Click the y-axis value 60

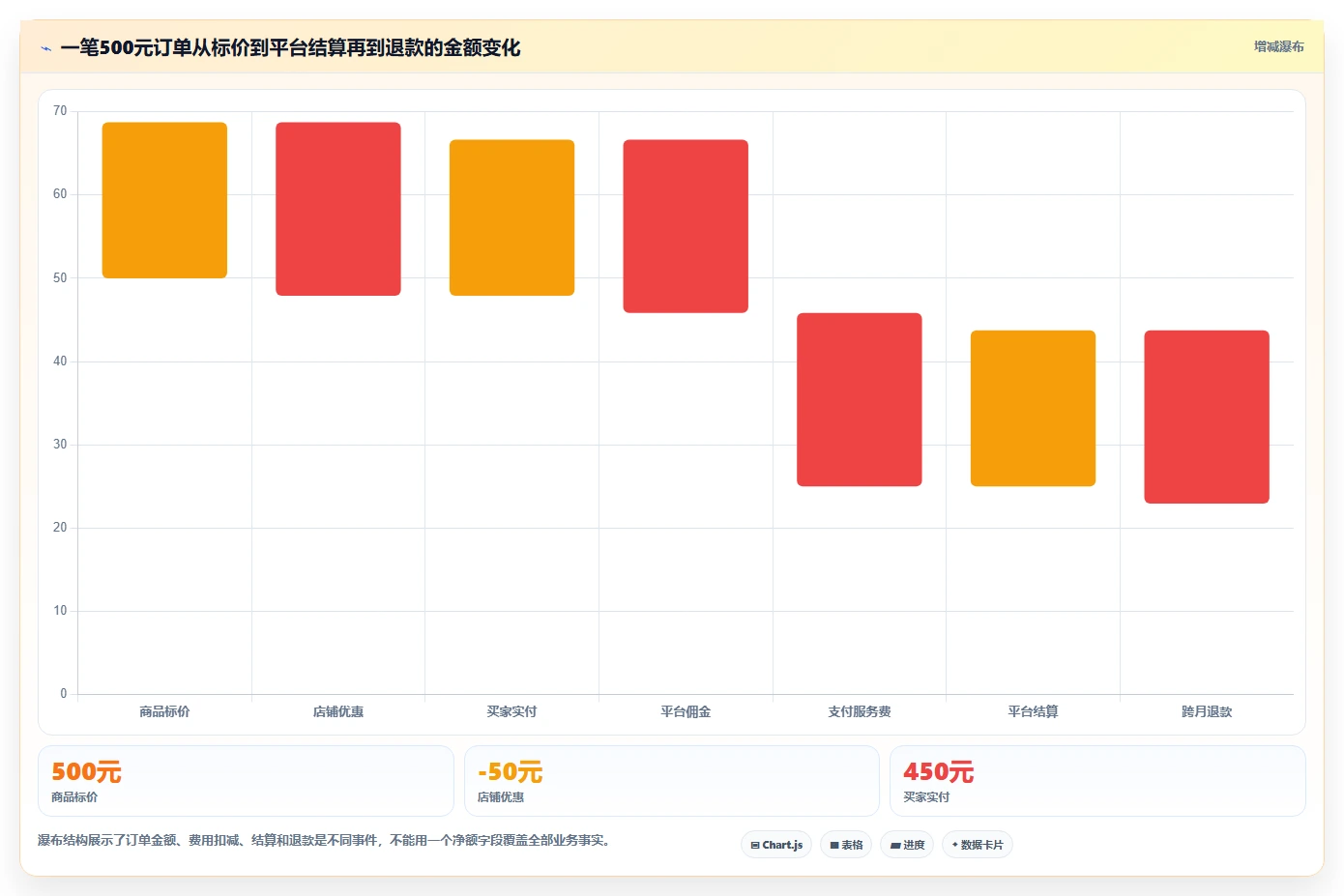[60, 194]
